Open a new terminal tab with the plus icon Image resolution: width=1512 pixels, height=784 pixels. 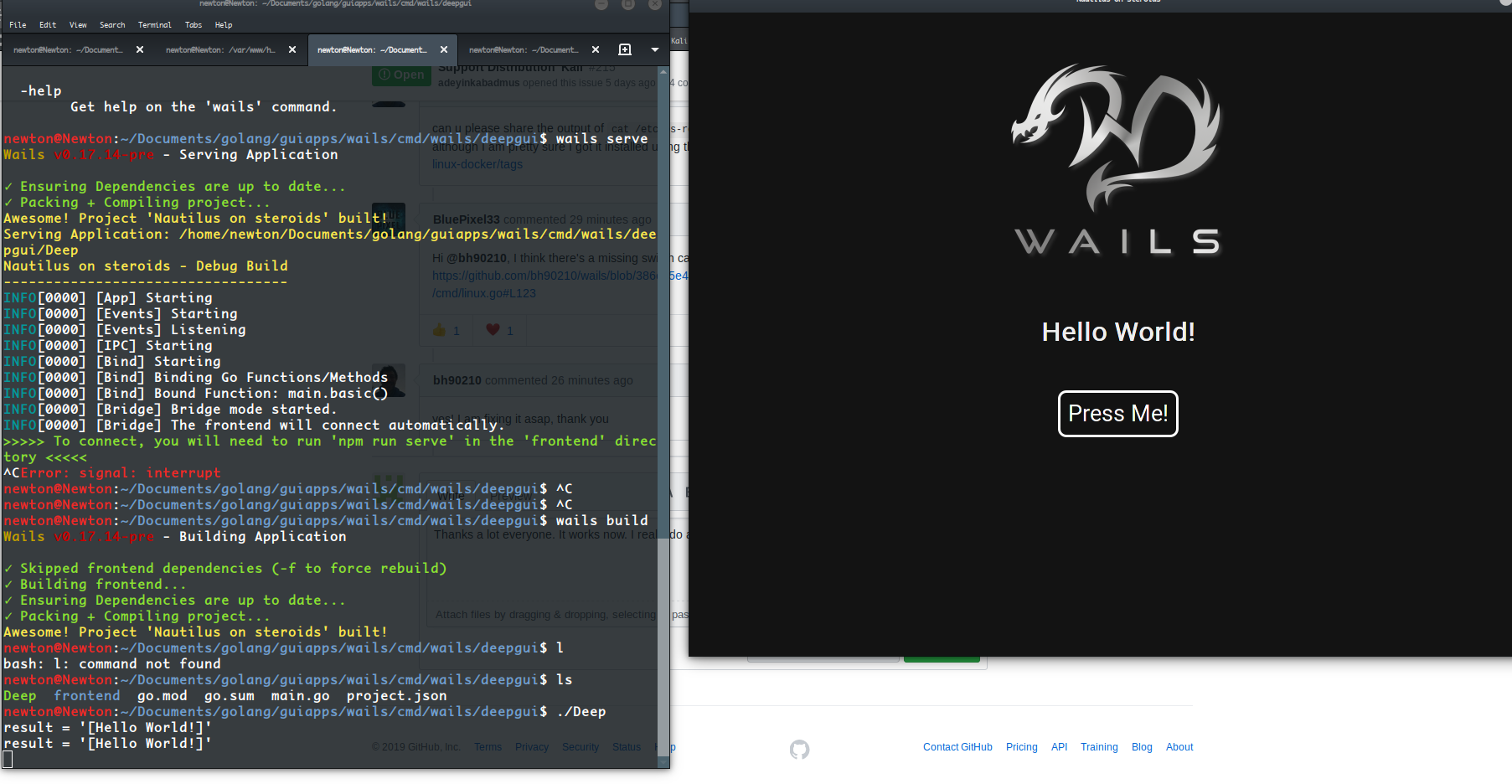[624, 49]
